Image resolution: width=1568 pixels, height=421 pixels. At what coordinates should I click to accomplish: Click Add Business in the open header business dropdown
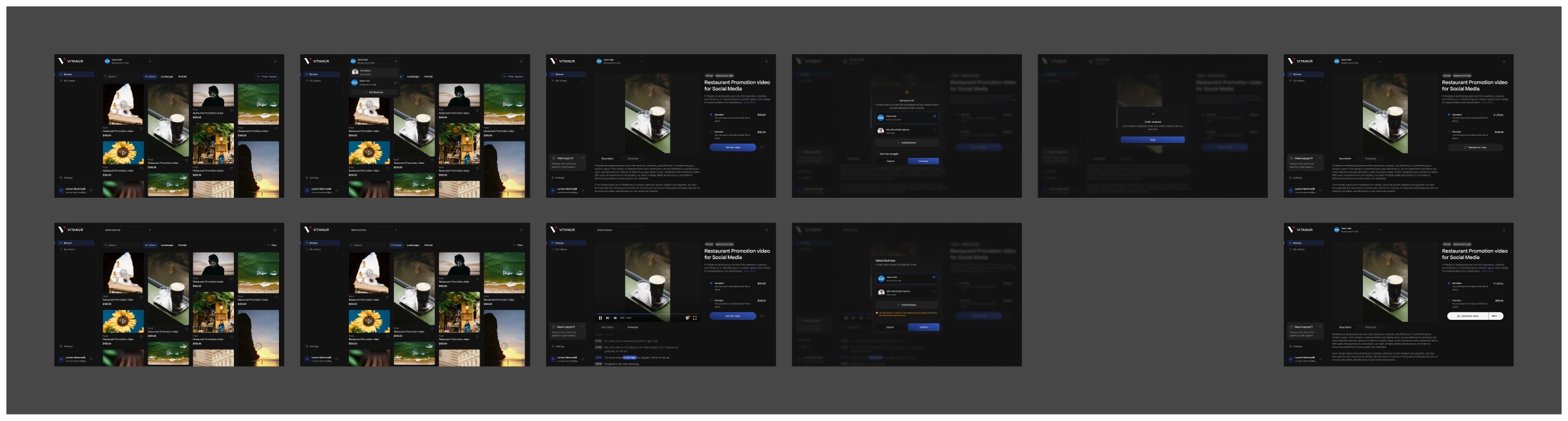374,92
